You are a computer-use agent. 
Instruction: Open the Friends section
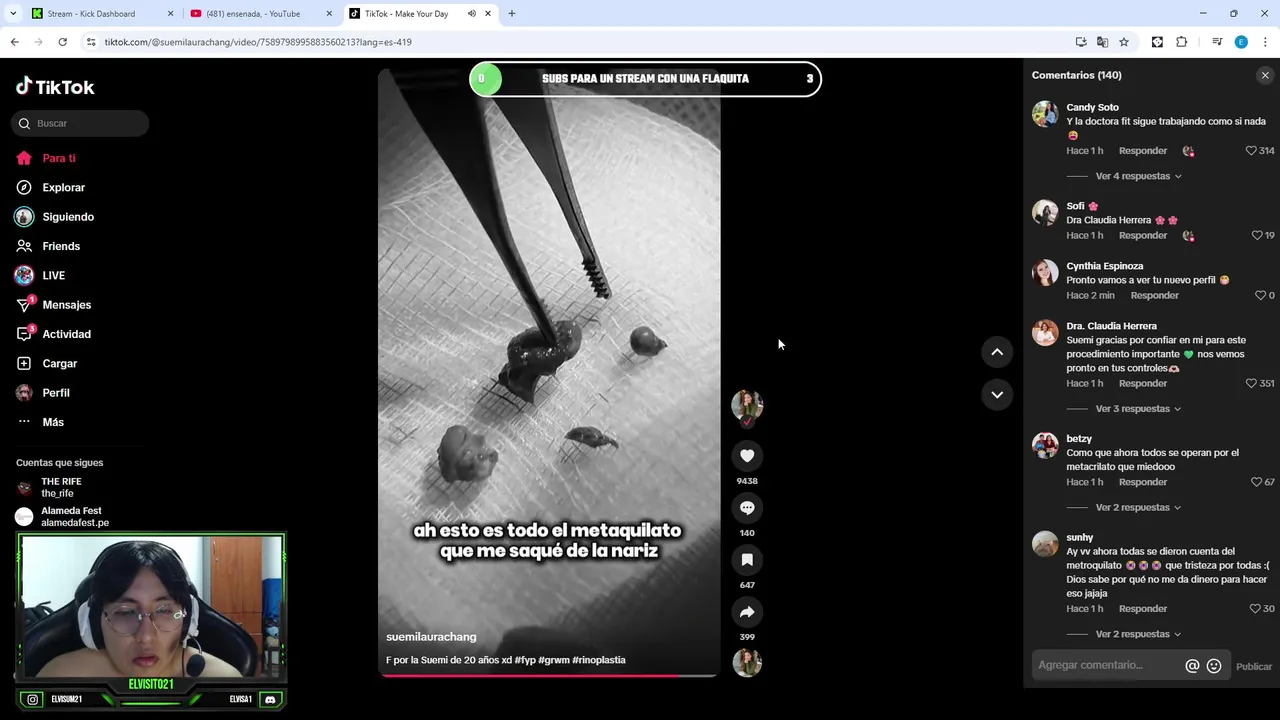[61, 246]
